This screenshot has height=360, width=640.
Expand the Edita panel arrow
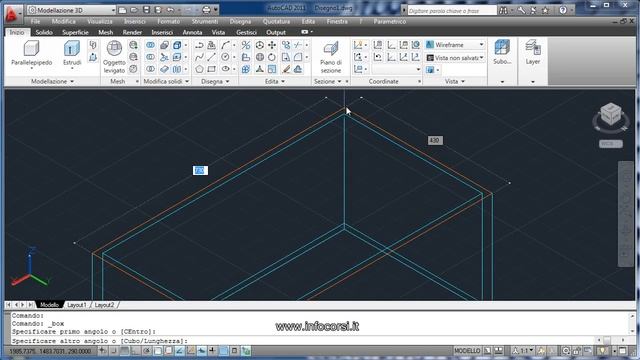tap(283, 82)
